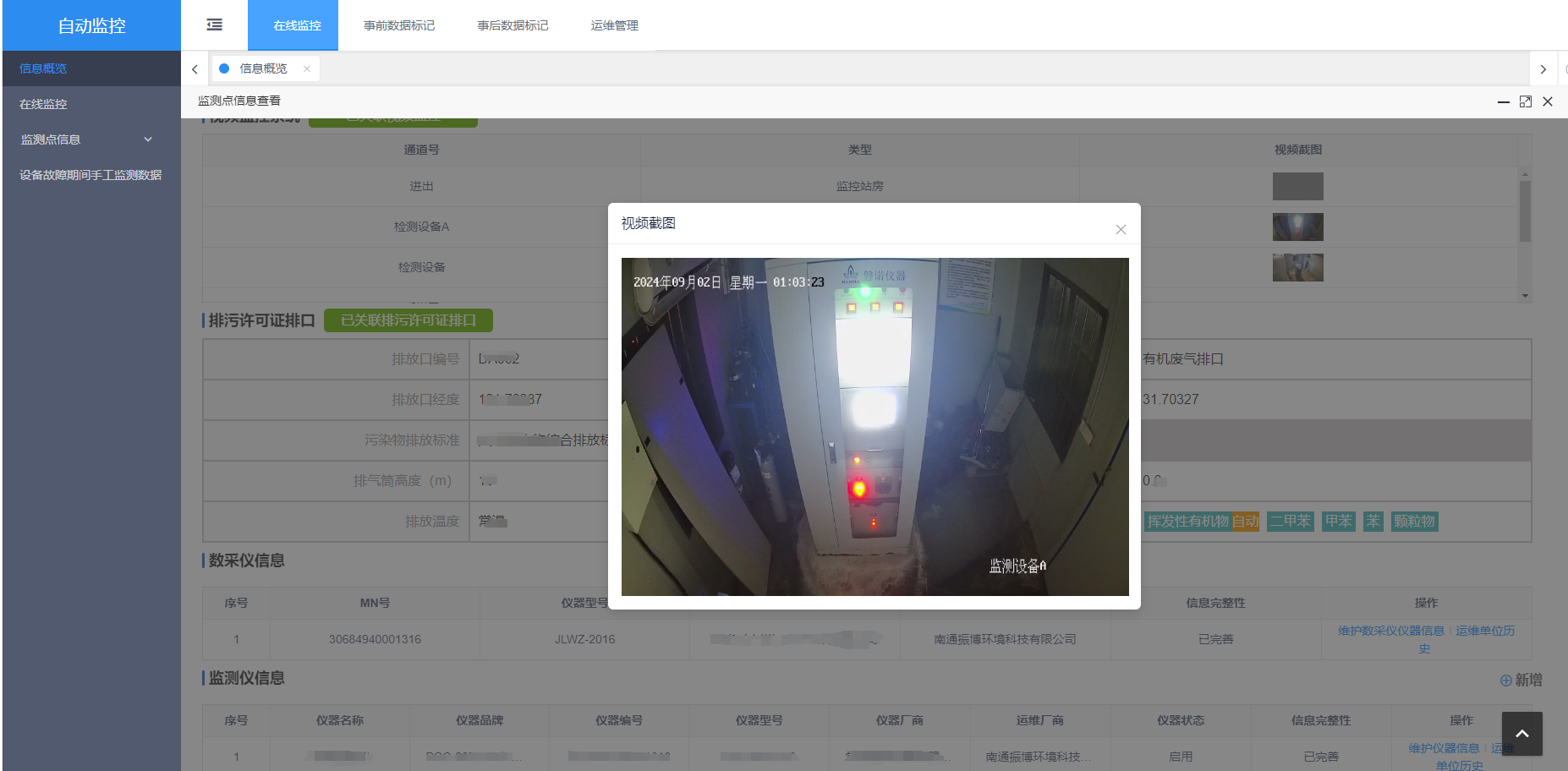Close the 视频截图 popup dialog
Image resolution: width=1568 pixels, height=771 pixels.
pos(1121,229)
